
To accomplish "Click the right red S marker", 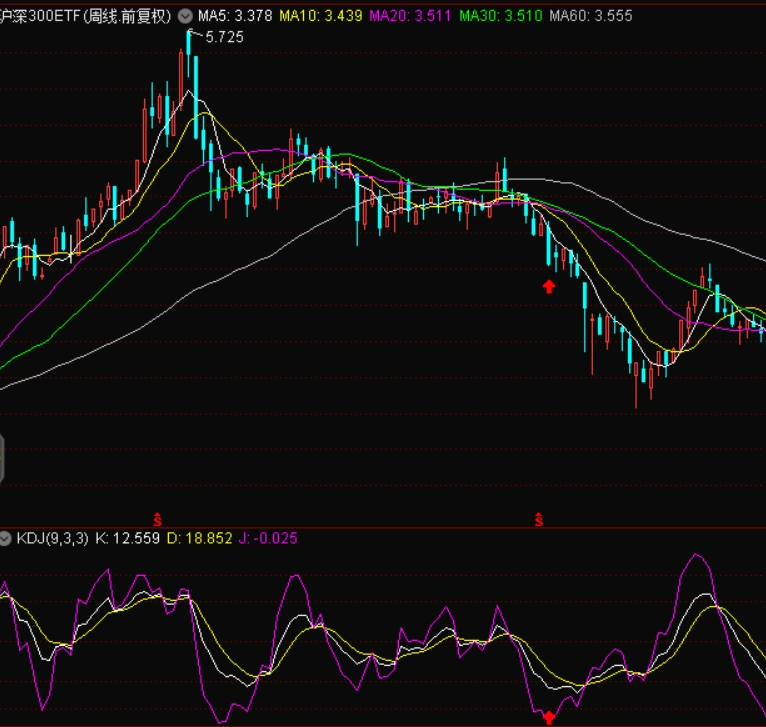I will coord(539,518).
